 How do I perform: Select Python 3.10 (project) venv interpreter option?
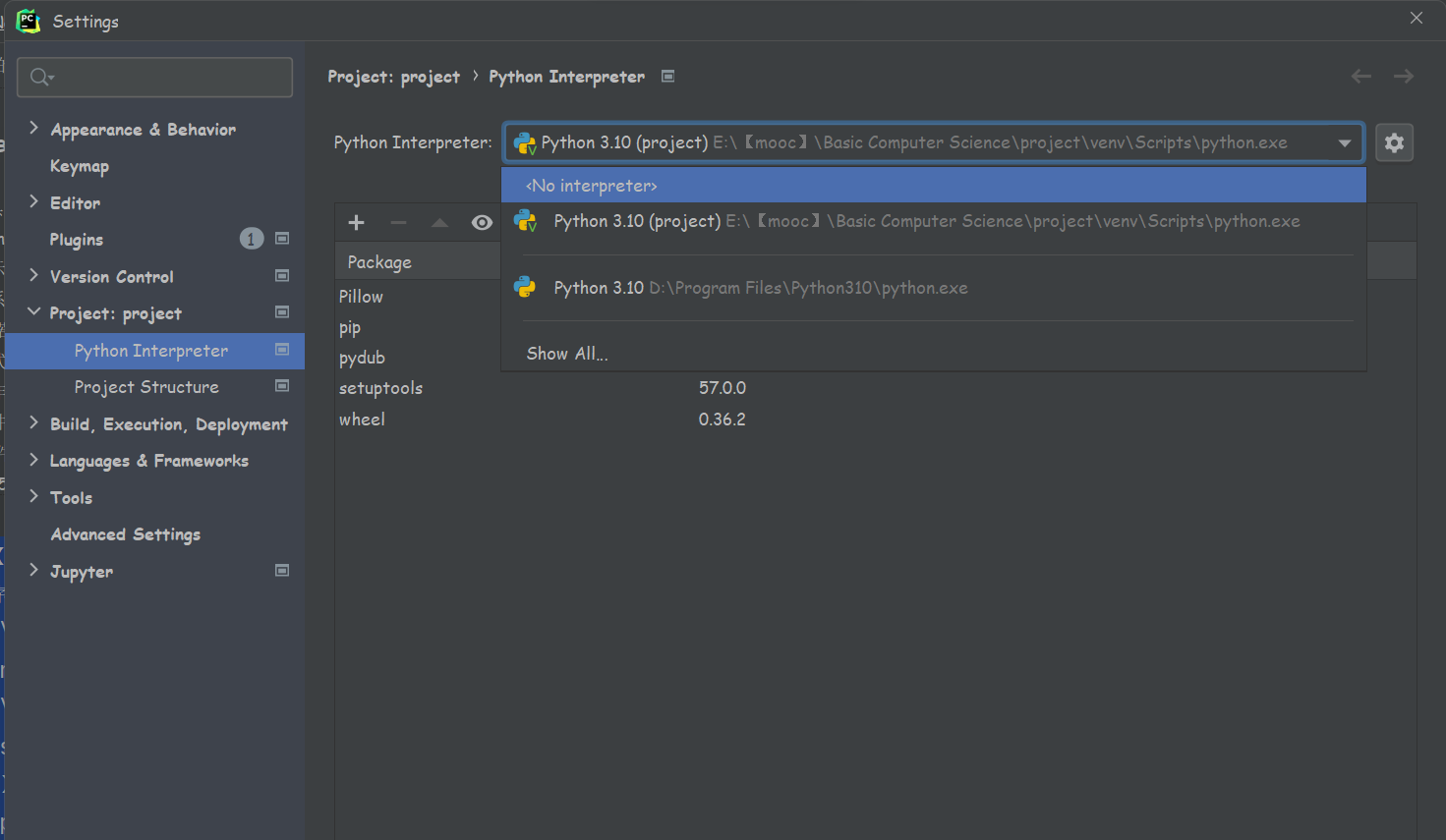(x=934, y=221)
